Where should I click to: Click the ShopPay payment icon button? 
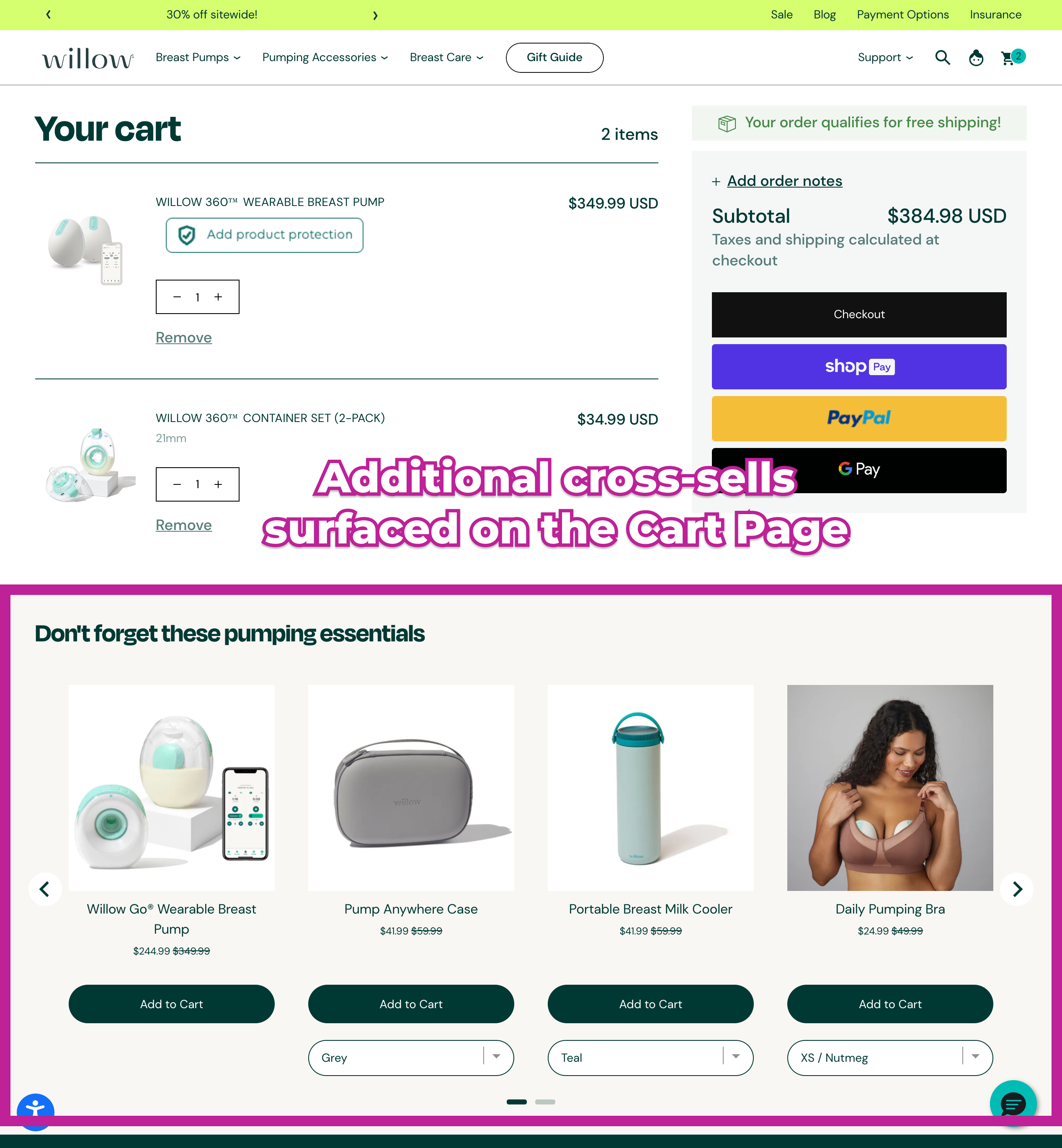pos(859,366)
